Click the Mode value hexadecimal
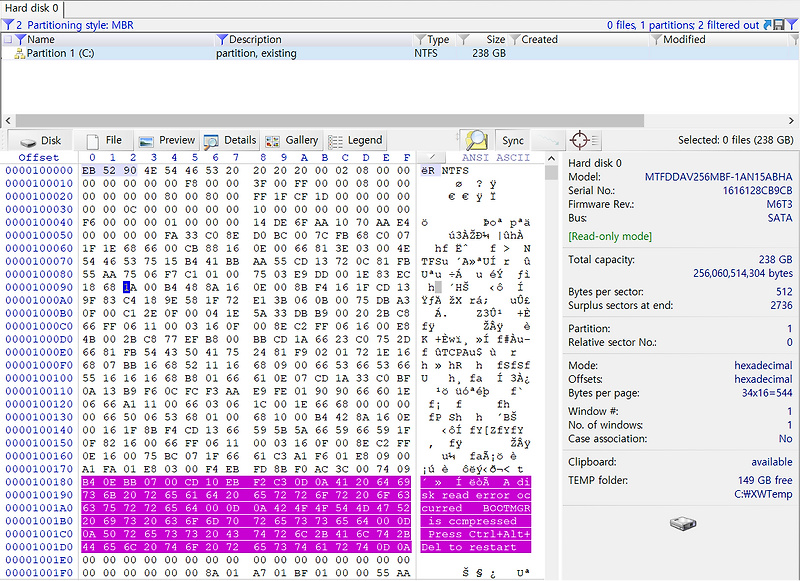The width and height of the screenshot is (800, 581). tap(763, 366)
